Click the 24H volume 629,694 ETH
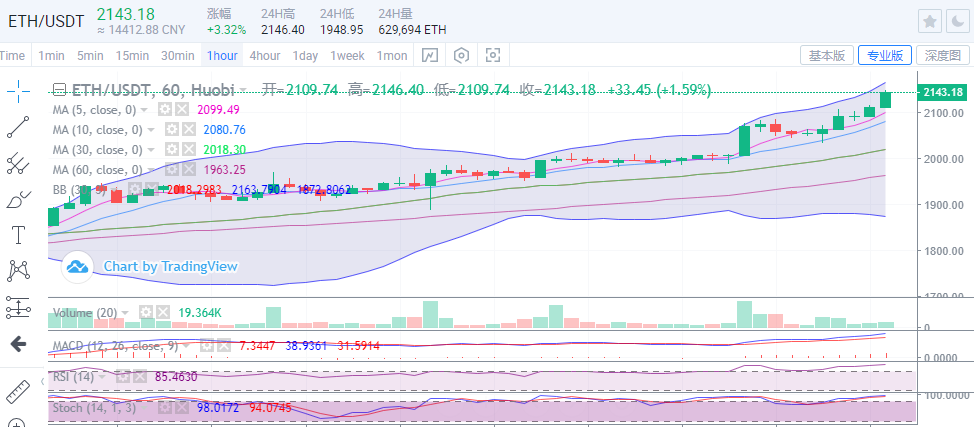974x427 pixels. point(412,29)
